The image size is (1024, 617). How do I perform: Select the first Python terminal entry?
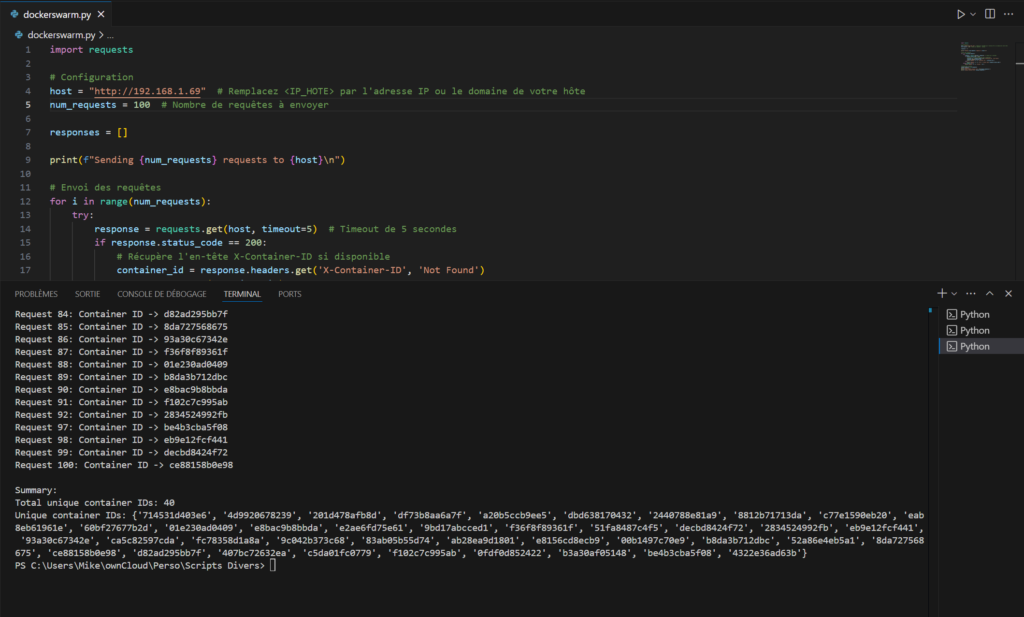click(981, 315)
